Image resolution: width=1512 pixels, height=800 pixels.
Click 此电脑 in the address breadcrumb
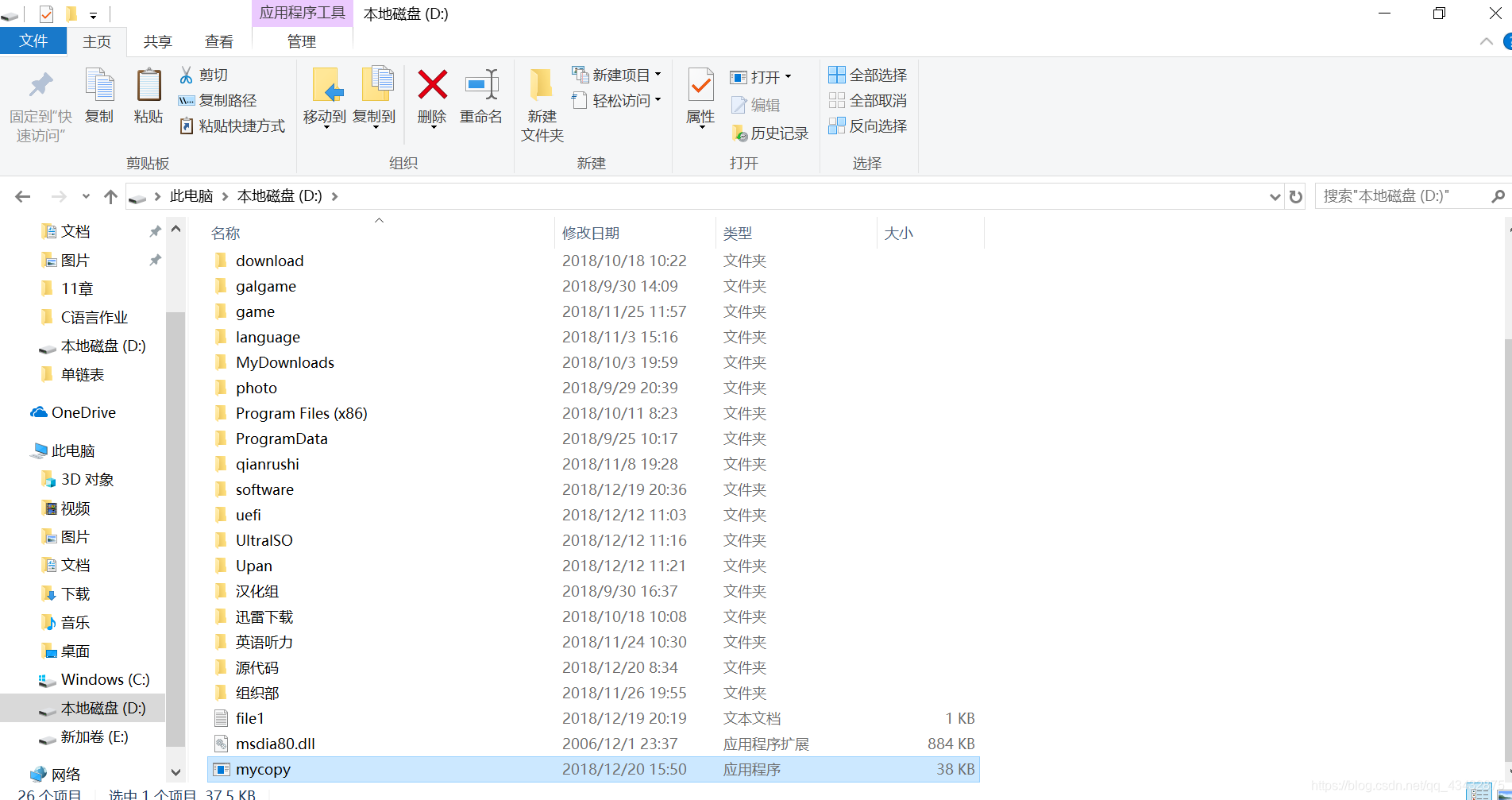[191, 196]
